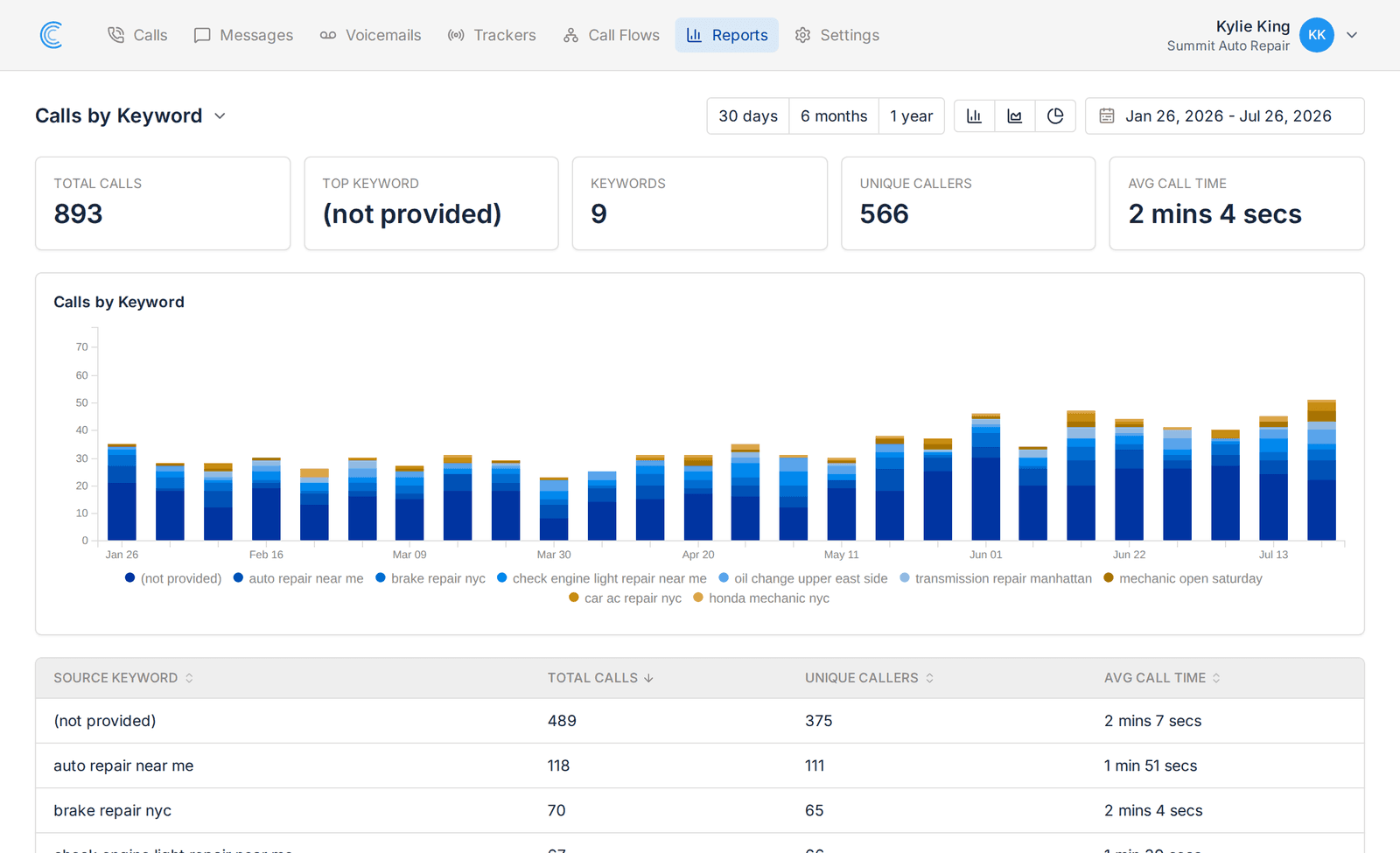The width and height of the screenshot is (1400, 853).
Task: Switch to area chart view
Action: (1015, 115)
